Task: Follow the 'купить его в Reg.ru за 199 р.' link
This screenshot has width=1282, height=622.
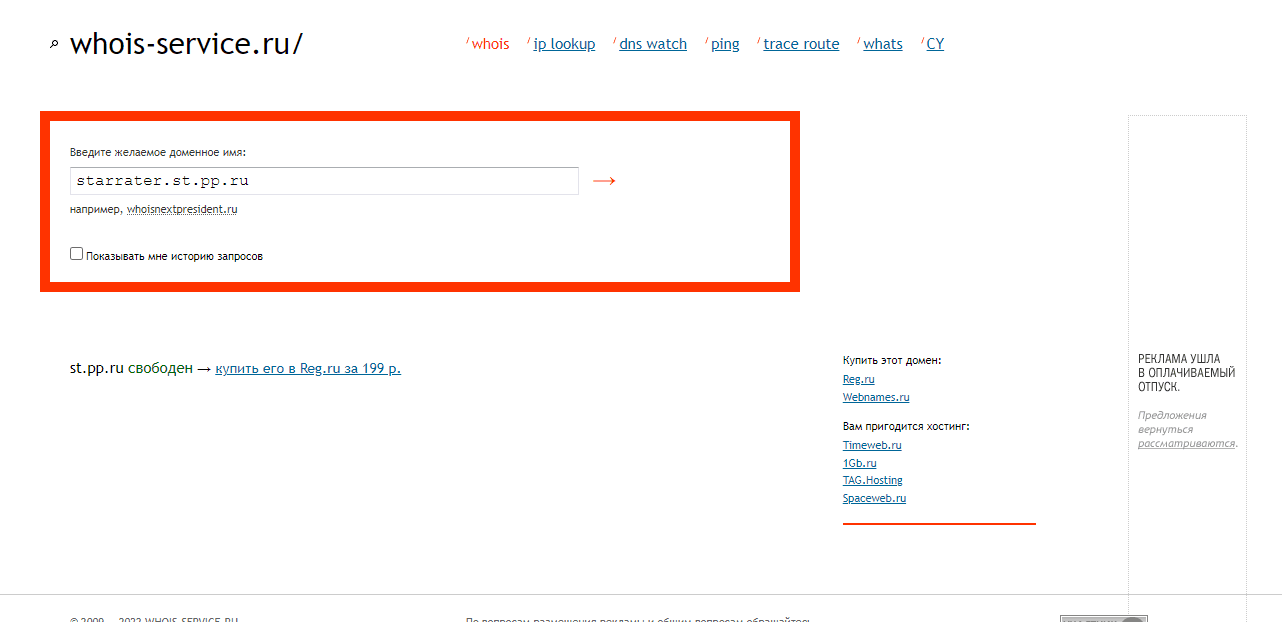Action: [x=308, y=368]
